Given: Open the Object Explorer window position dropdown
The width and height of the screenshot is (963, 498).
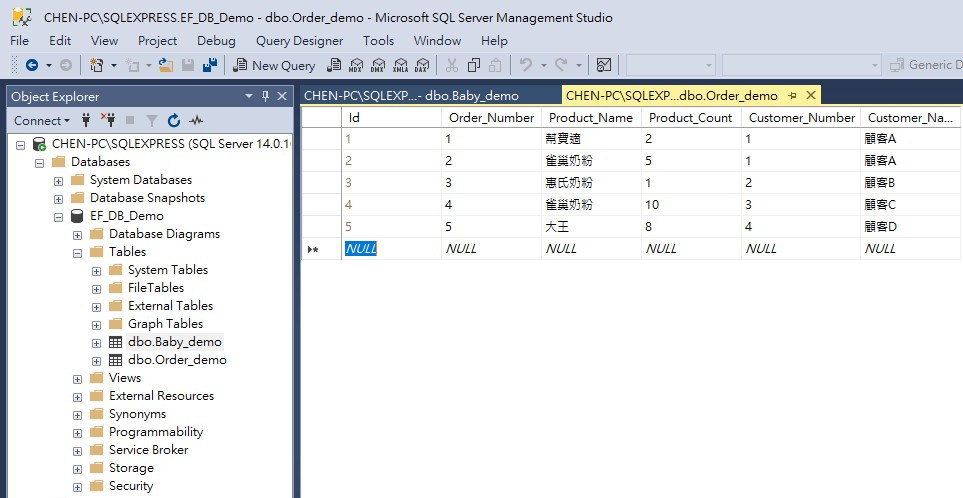Looking at the screenshot, I should [x=249, y=96].
